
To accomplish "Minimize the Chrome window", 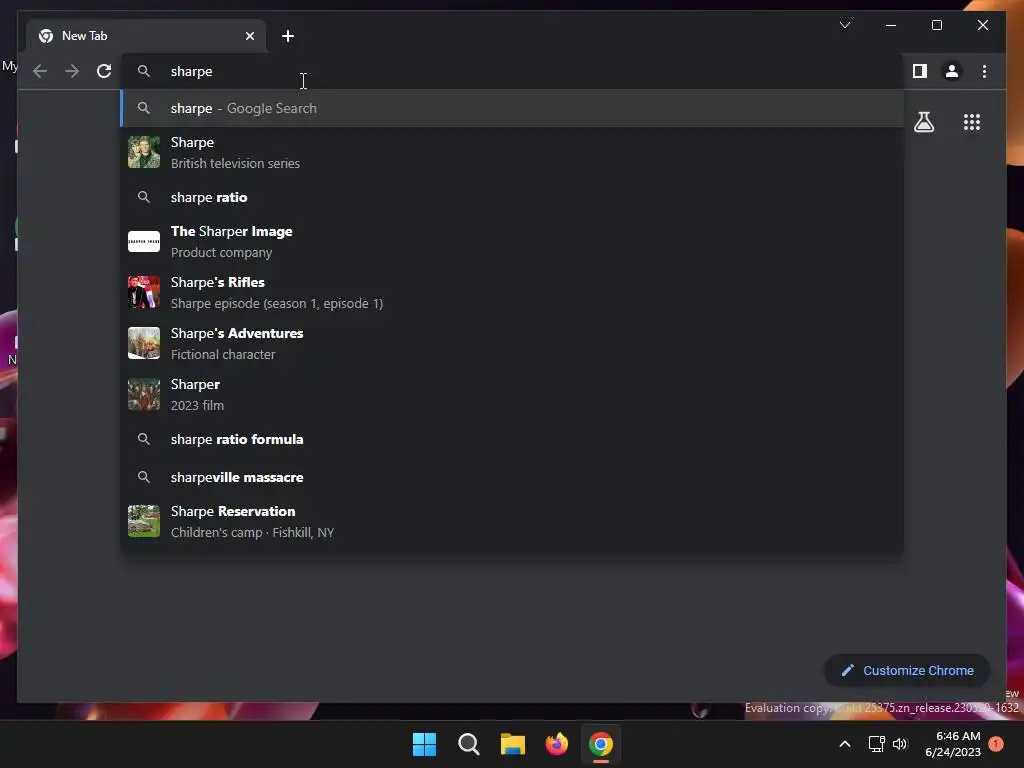I will tap(891, 25).
